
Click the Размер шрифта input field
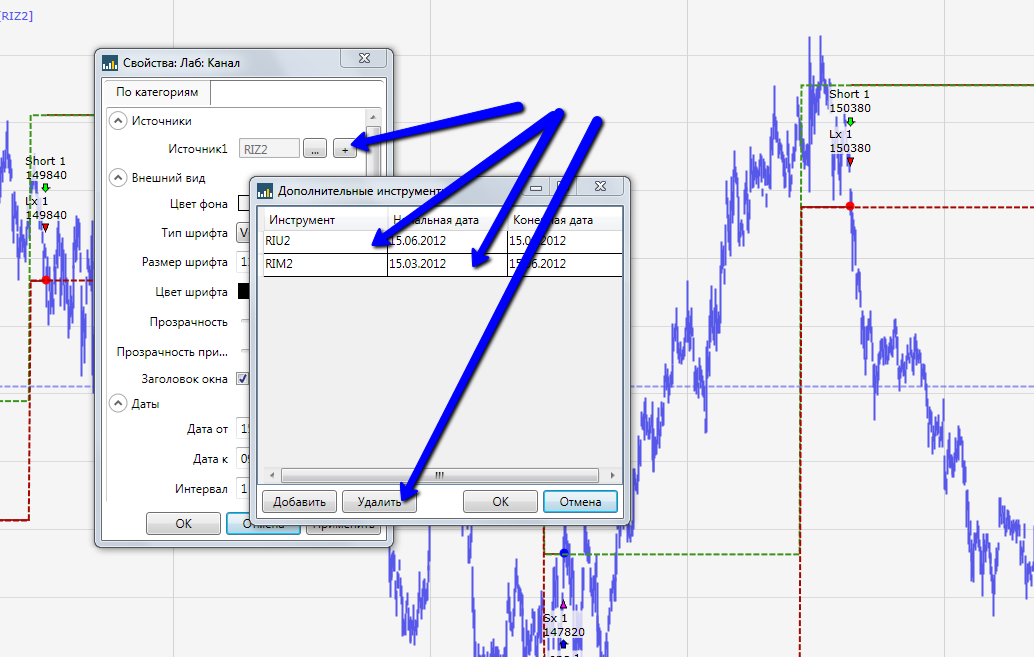243,261
